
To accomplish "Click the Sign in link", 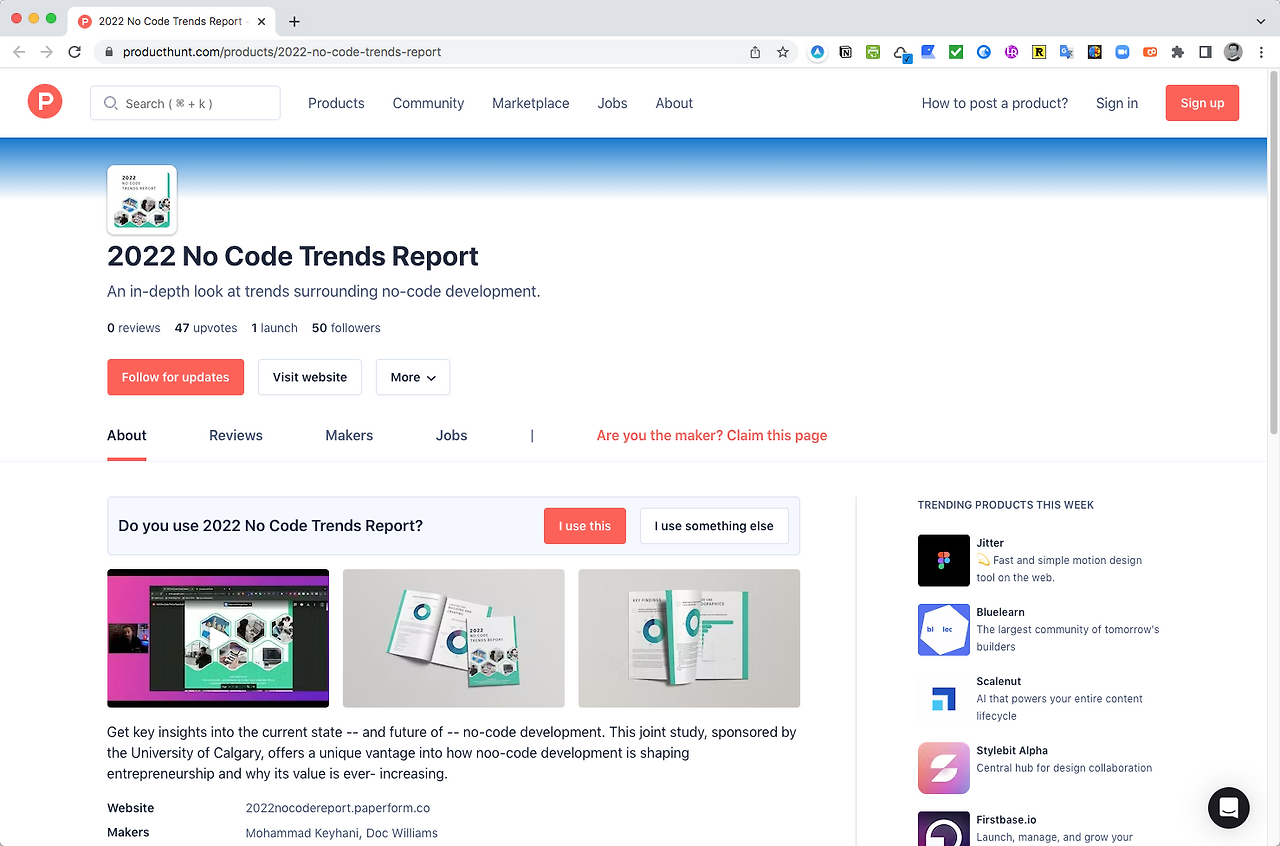I will click(x=1117, y=103).
